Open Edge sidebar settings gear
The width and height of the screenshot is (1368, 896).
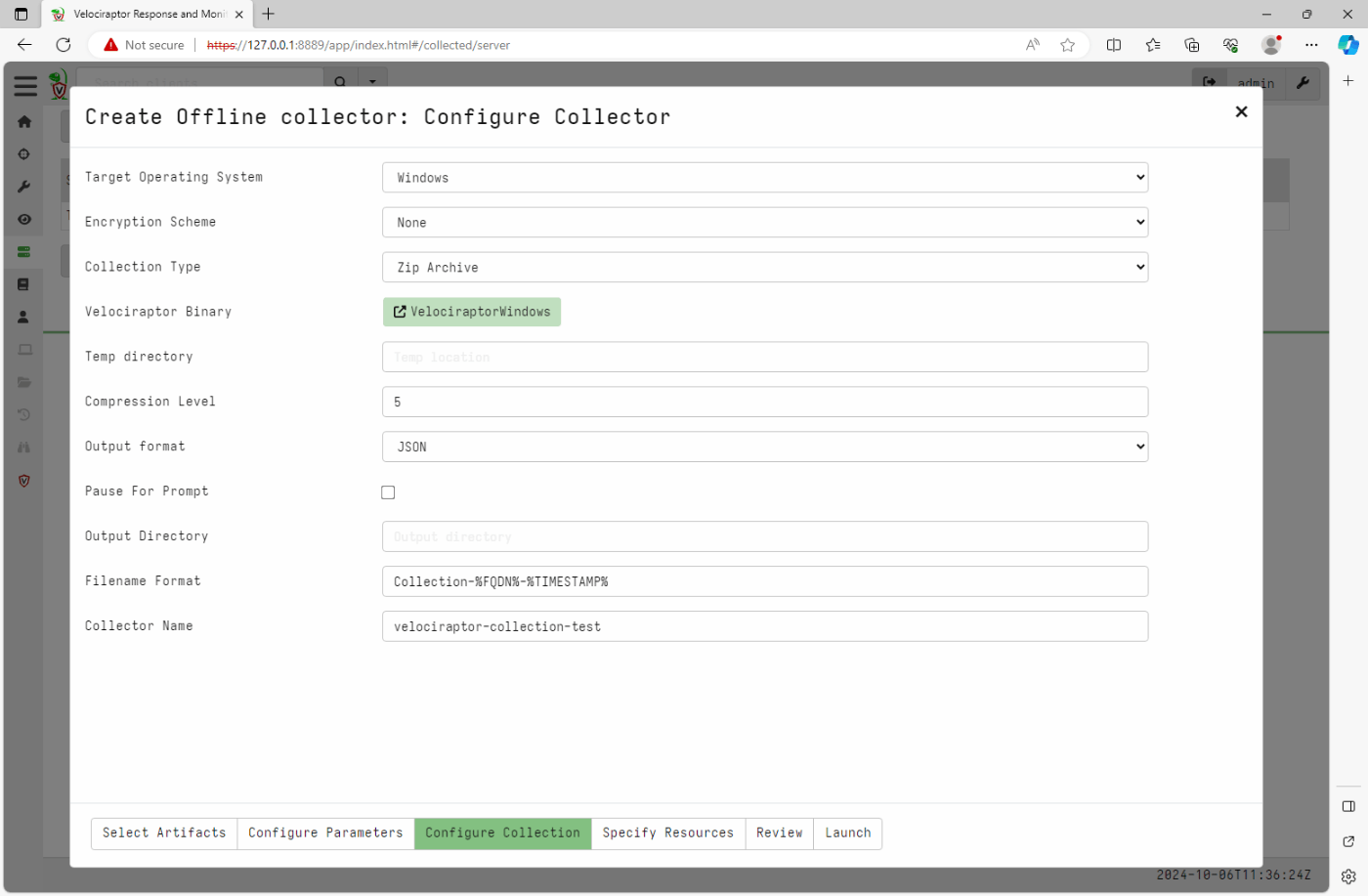point(1348,876)
